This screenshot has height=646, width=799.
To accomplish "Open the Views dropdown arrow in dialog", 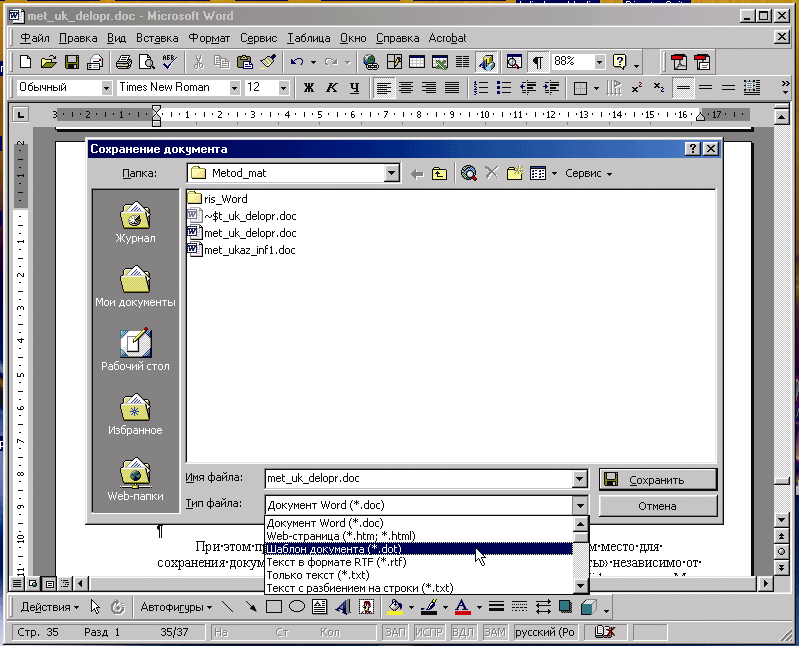I will point(554,174).
